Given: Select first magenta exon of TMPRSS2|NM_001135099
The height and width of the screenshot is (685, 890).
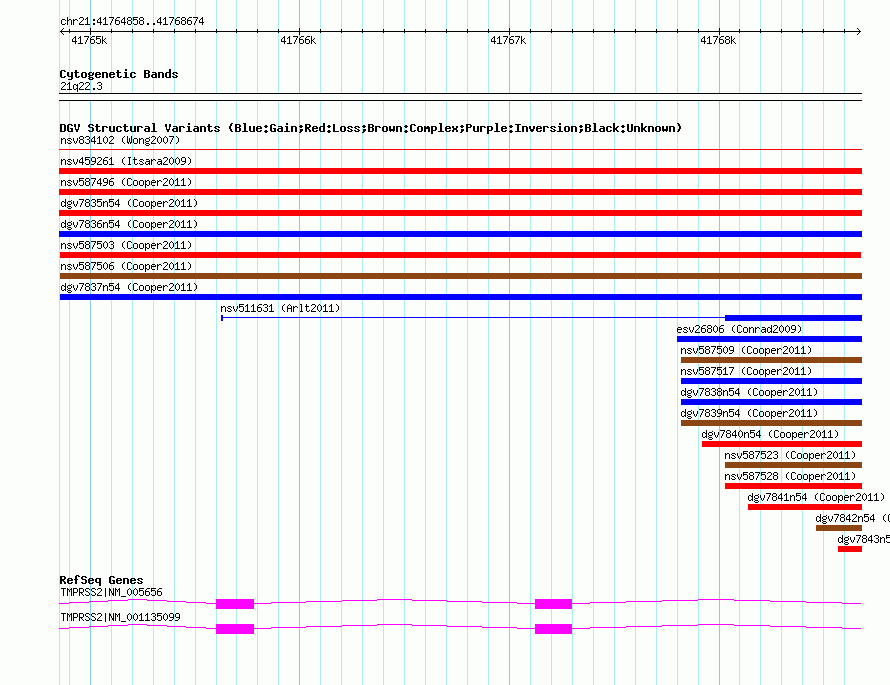Looking at the screenshot, I should [x=235, y=629].
